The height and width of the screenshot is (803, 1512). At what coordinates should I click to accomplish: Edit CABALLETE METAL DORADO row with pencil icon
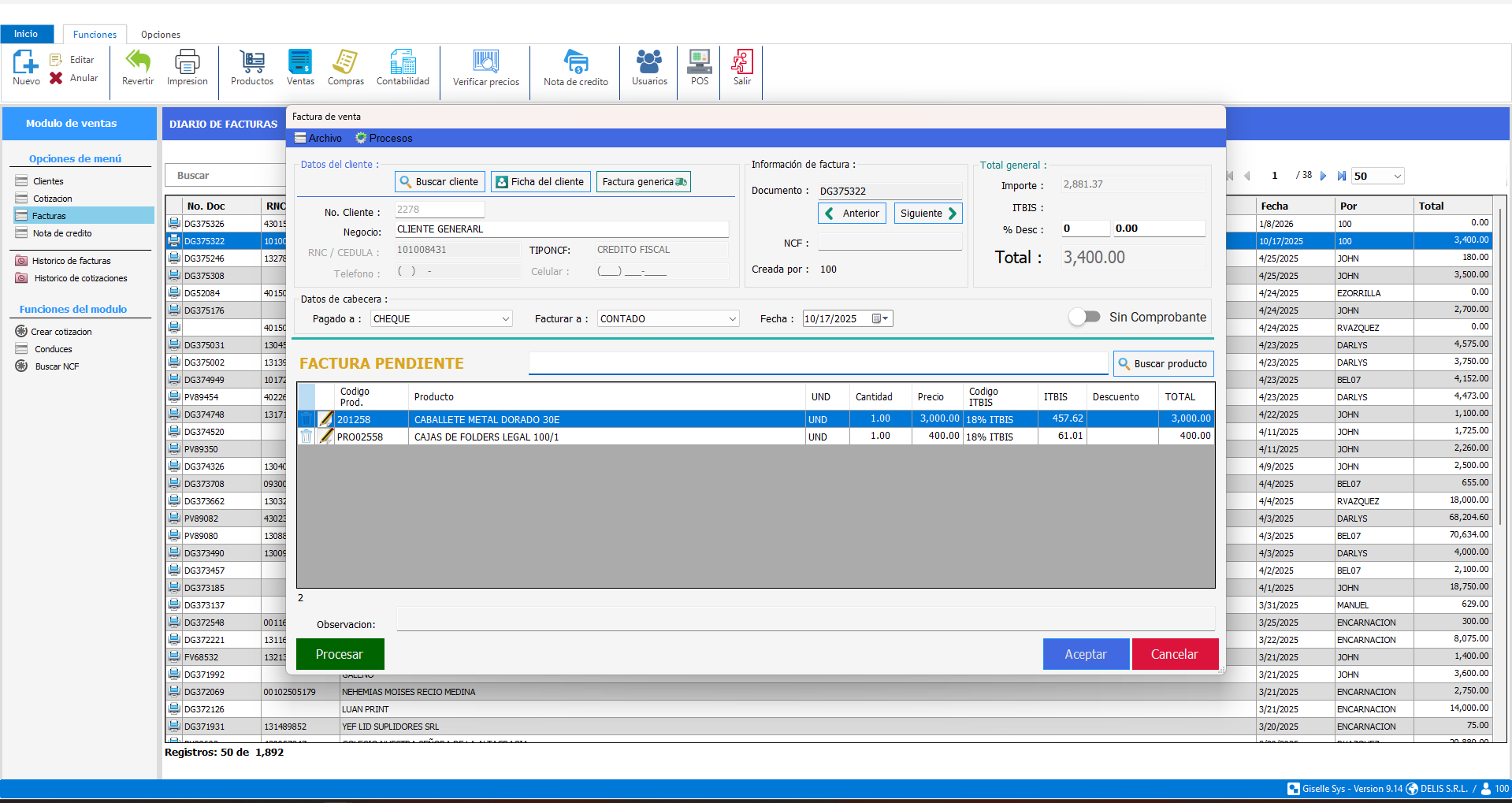pyautogui.click(x=325, y=419)
